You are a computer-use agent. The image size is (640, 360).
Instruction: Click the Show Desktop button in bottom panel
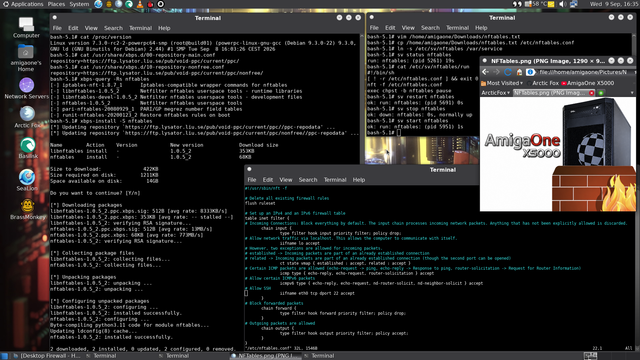click(x=4, y=356)
